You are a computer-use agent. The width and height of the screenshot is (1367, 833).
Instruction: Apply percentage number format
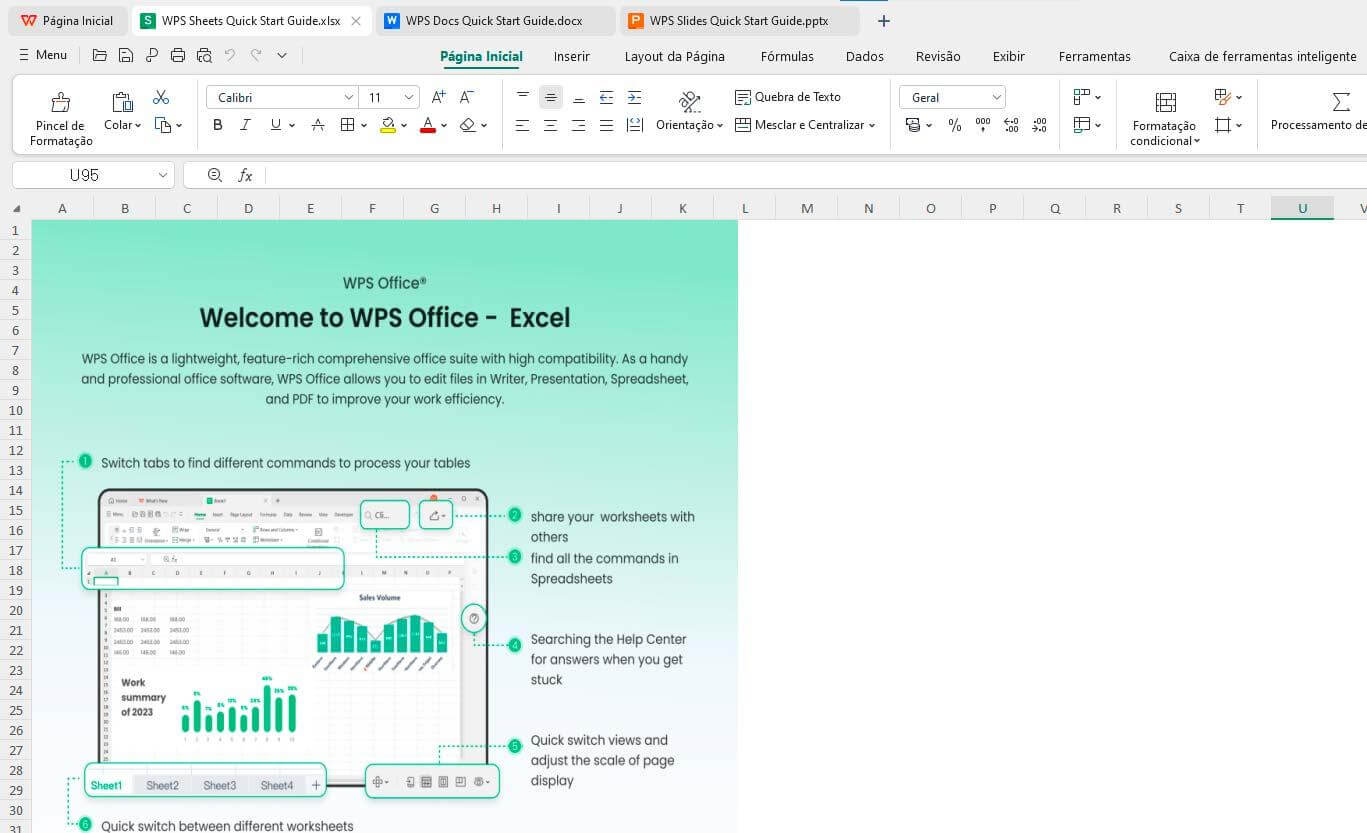click(955, 125)
